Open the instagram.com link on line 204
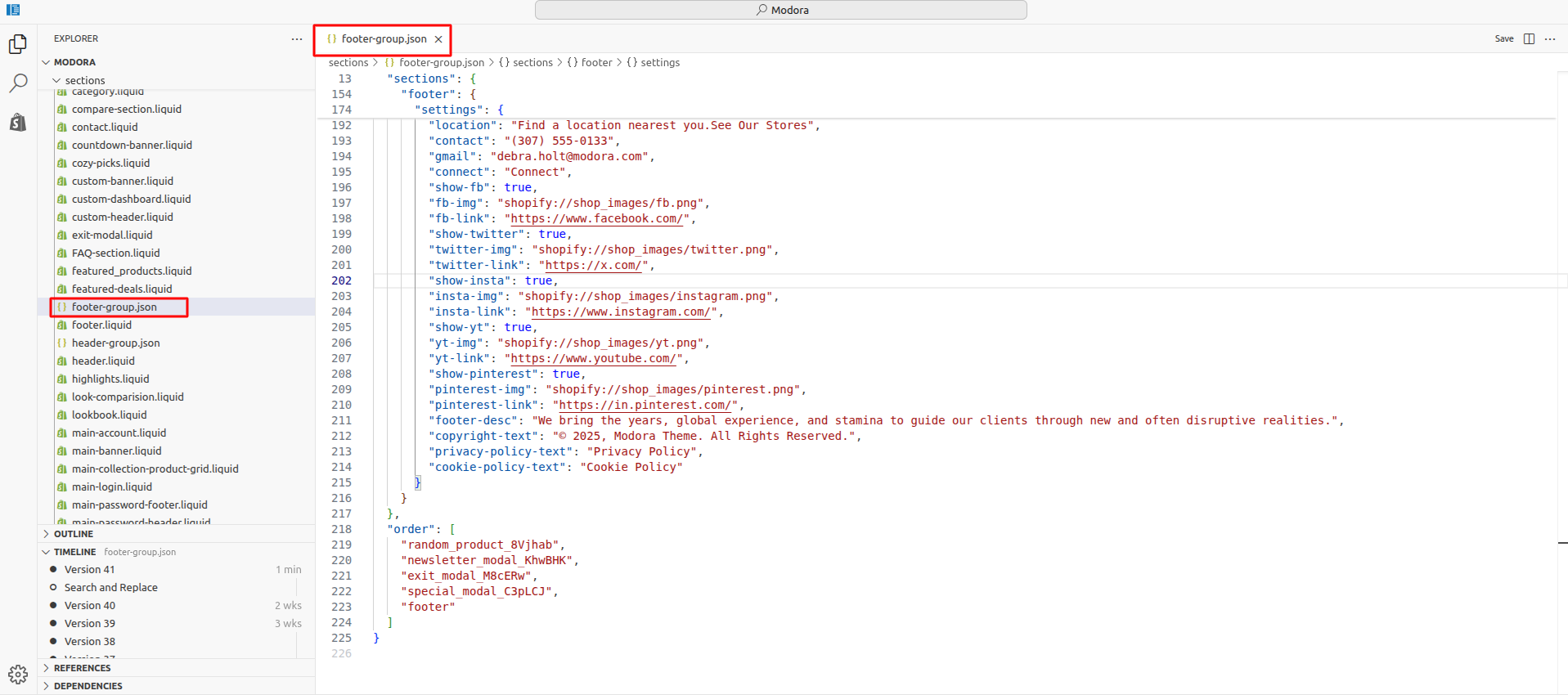 tap(621, 312)
